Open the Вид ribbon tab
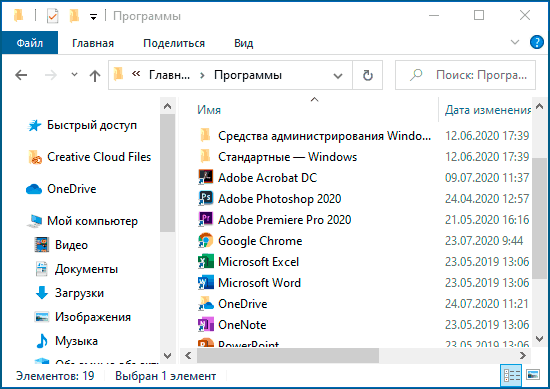The width and height of the screenshot is (550, 389). 243,43
